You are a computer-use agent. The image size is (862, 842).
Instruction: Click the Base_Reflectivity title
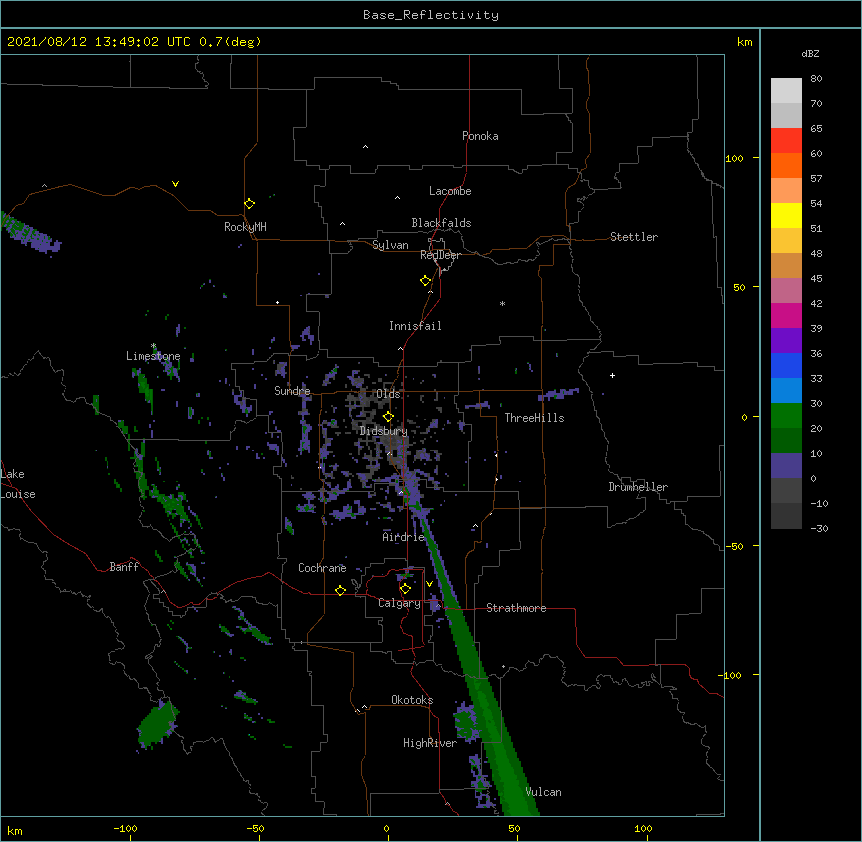pos(431,15)
